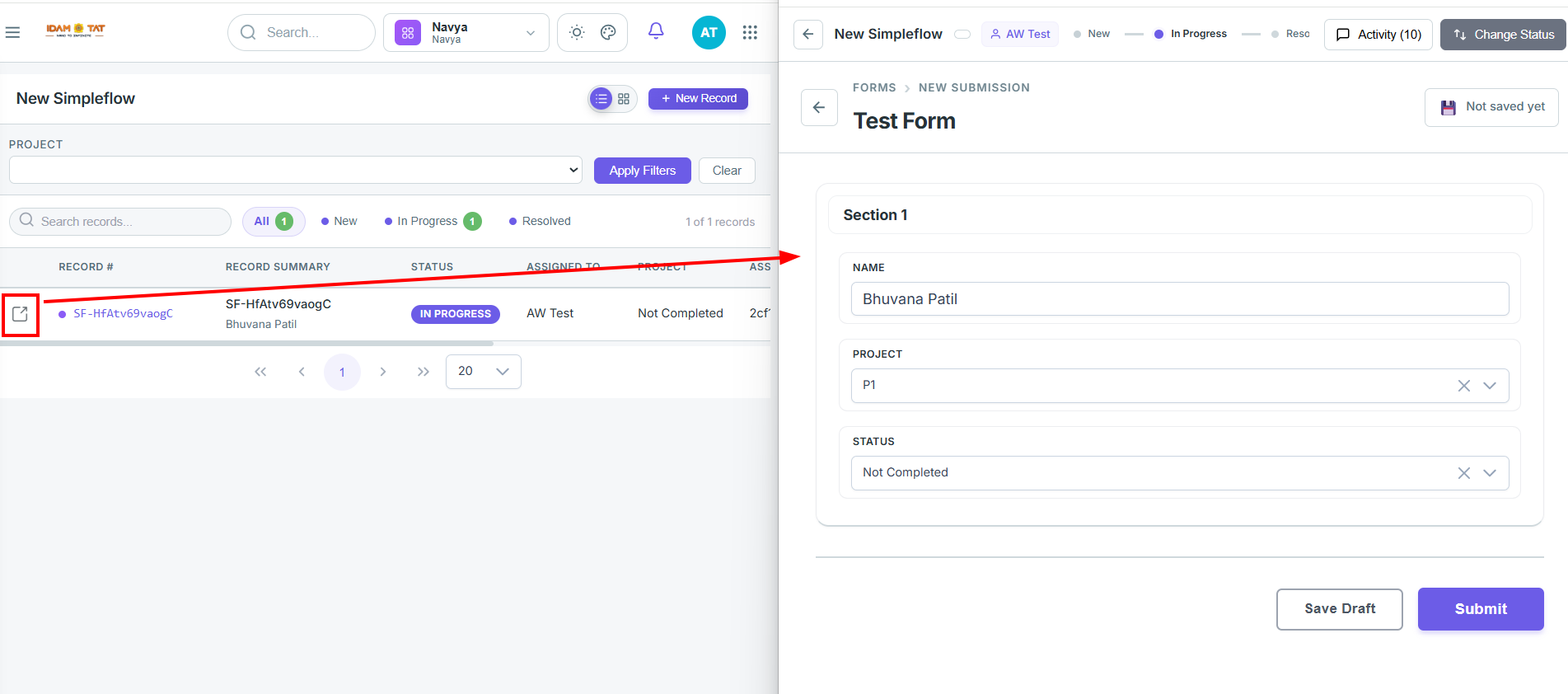
Task: Open the theme palette icon
Action: click(x=608, y=32)
